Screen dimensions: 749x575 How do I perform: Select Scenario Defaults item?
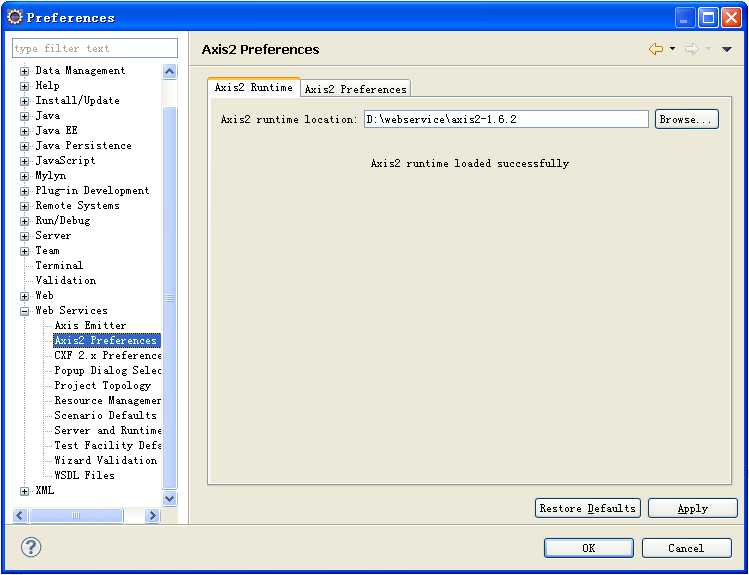[105, 415]
